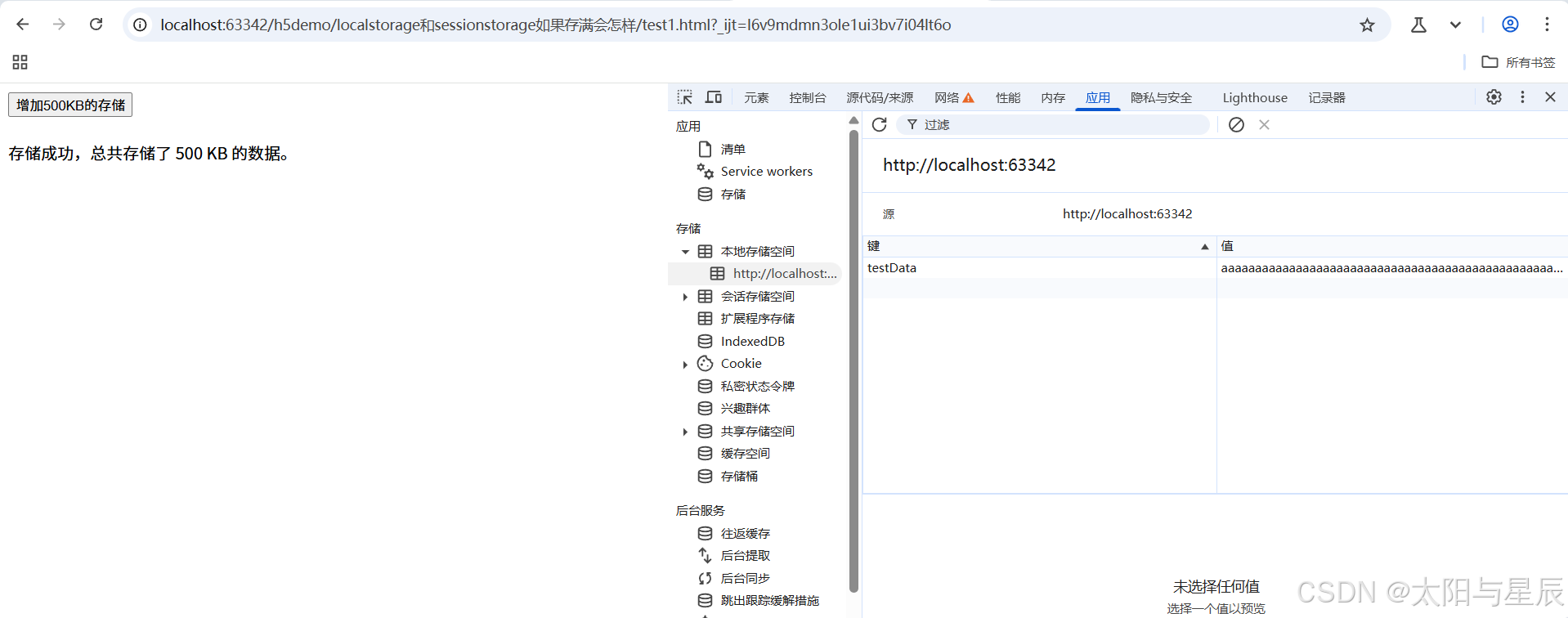Open Chrome Labs flask icon
Image resolution: width=1568 pixels, height=618 pixels.
pyautogui.click(x=1418, y=25)
